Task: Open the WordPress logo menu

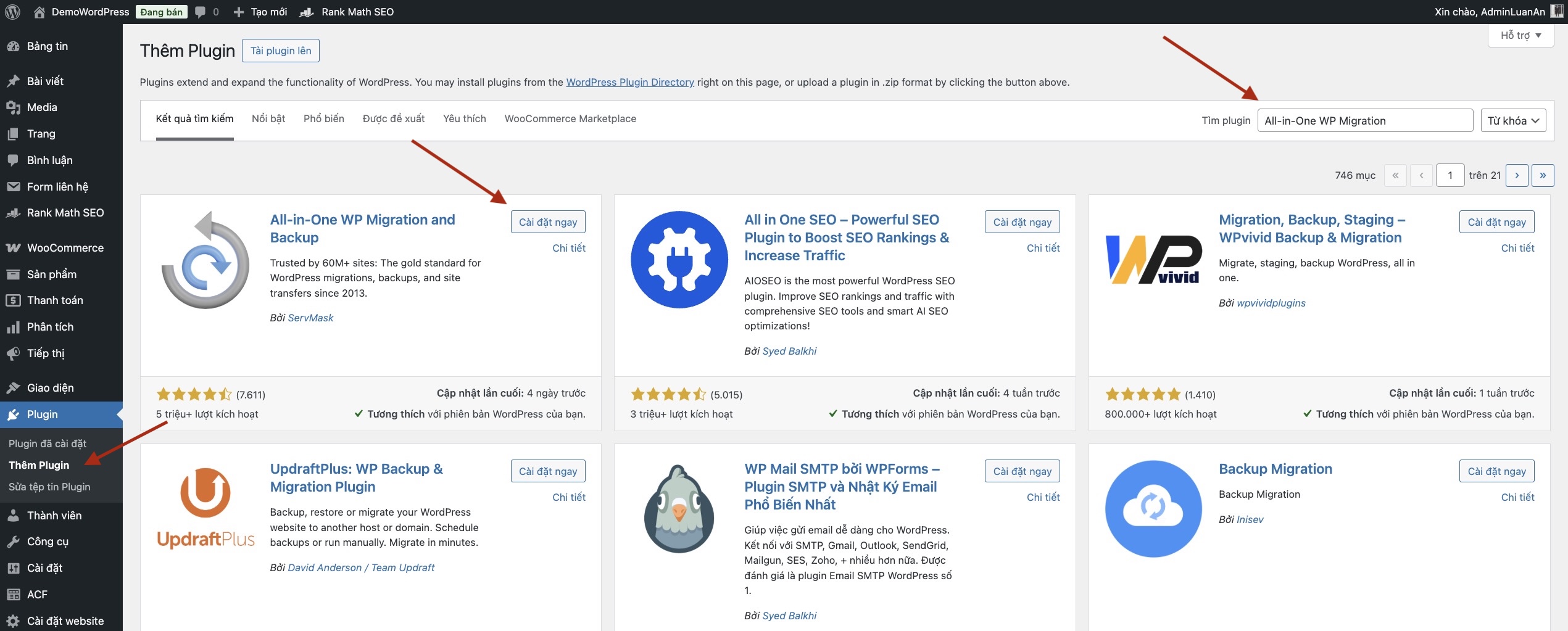Action: [12, 12]
